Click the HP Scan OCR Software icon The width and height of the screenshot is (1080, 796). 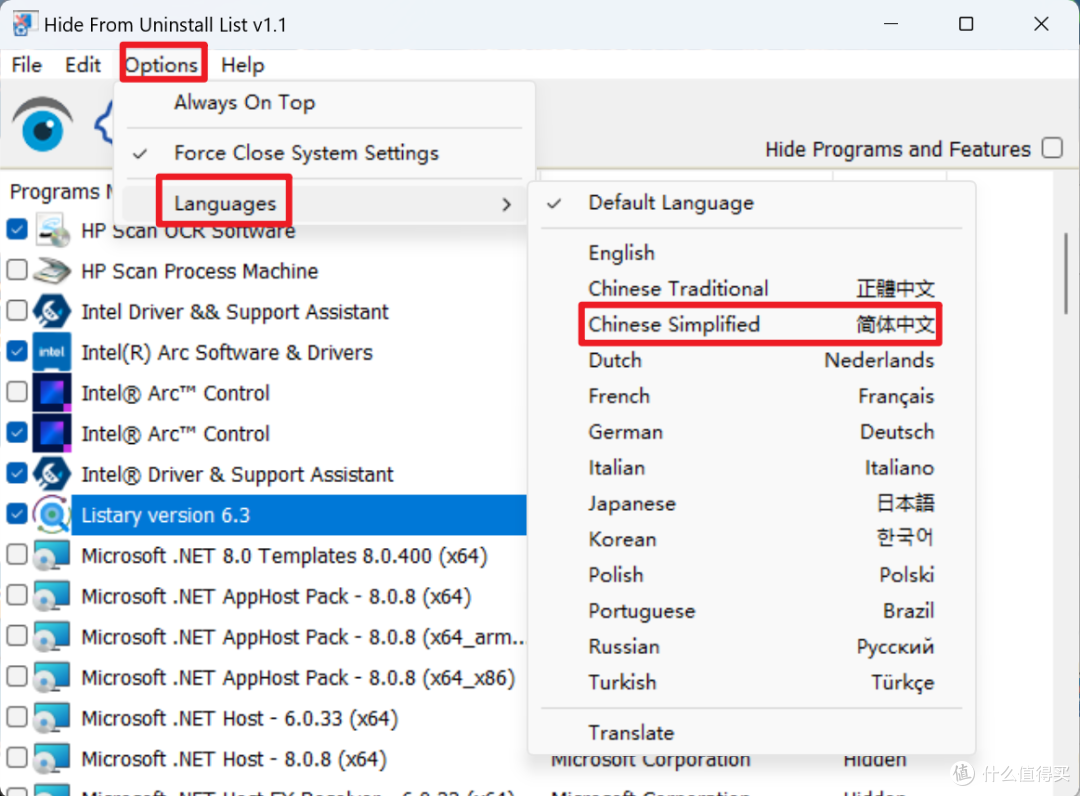tap(53, 230)
